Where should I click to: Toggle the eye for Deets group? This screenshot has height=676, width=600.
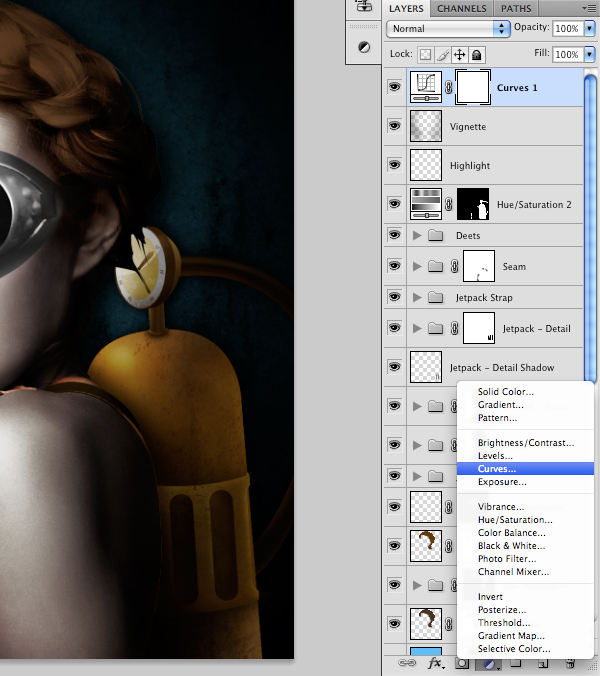point(394,235)
